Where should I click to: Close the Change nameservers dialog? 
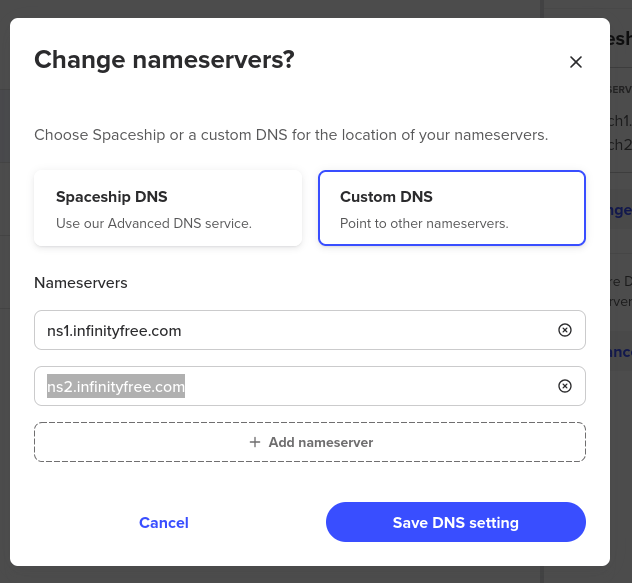[575, 62]
